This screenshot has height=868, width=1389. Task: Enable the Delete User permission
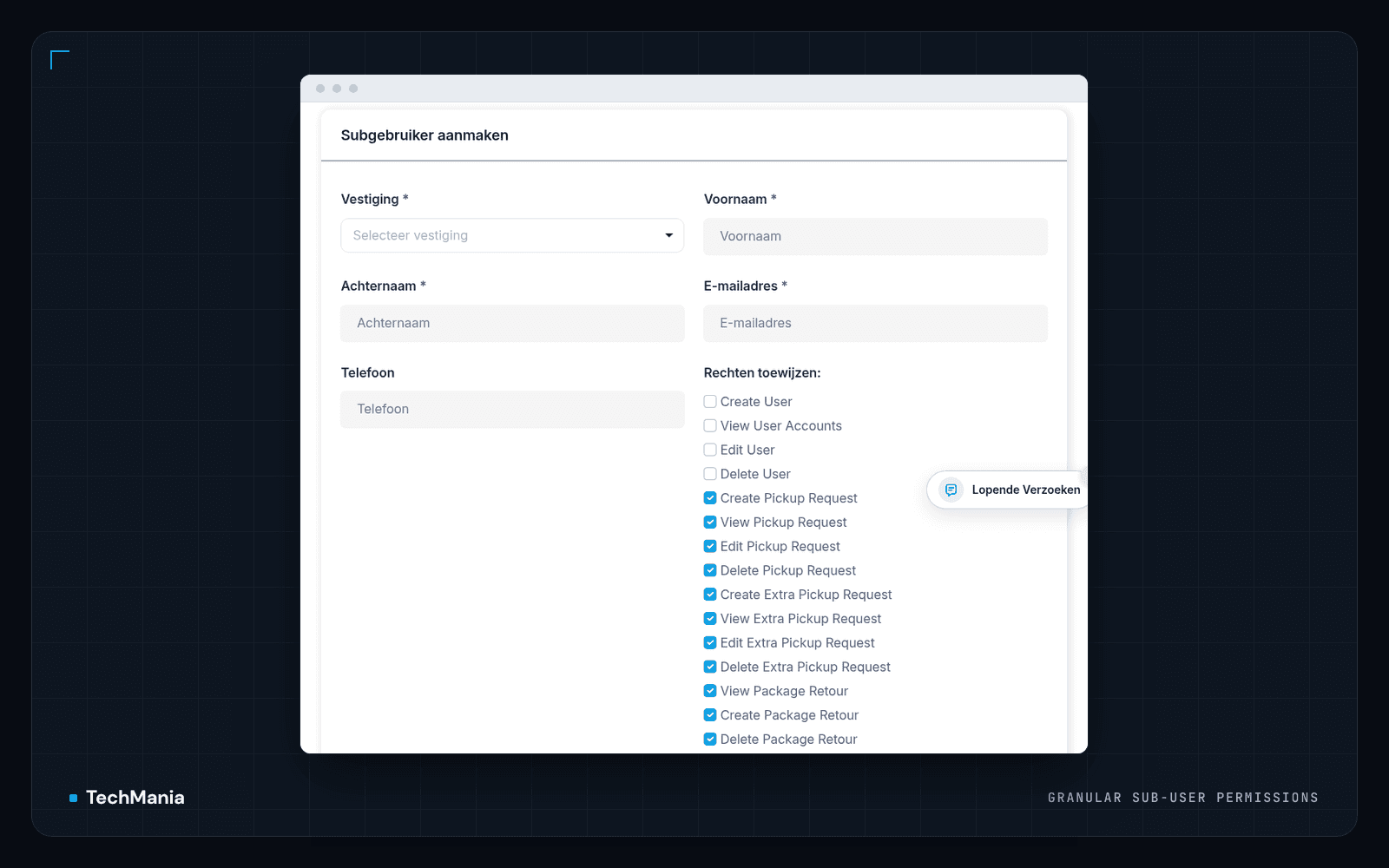(x=710, y=474)
